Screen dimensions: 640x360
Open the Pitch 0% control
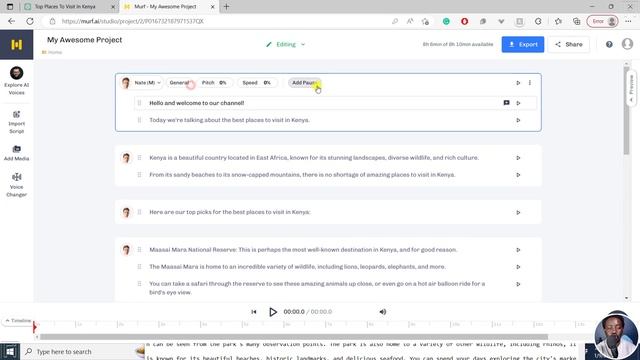214,83
